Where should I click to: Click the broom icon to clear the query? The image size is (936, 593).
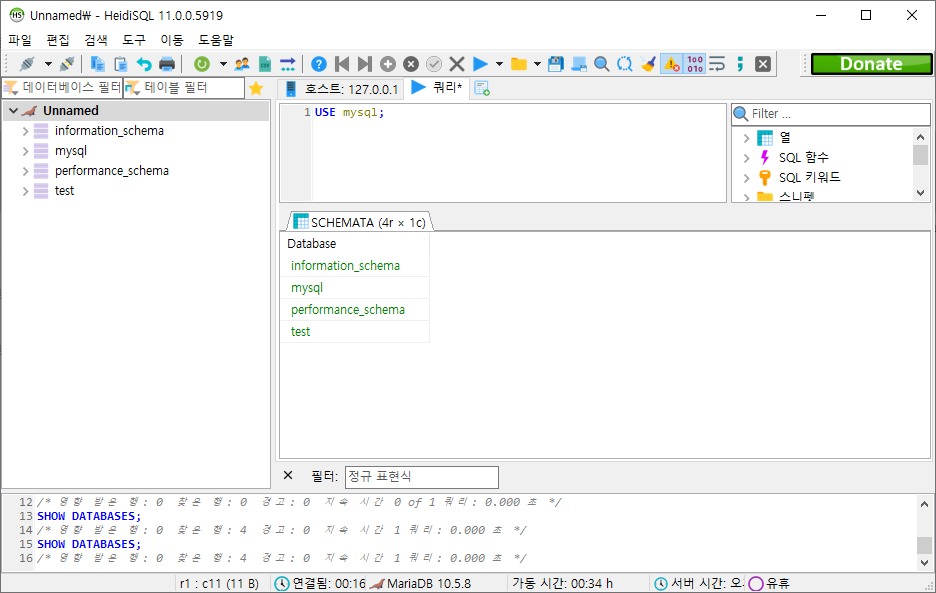pyautogui.click(x=648, y=64)
